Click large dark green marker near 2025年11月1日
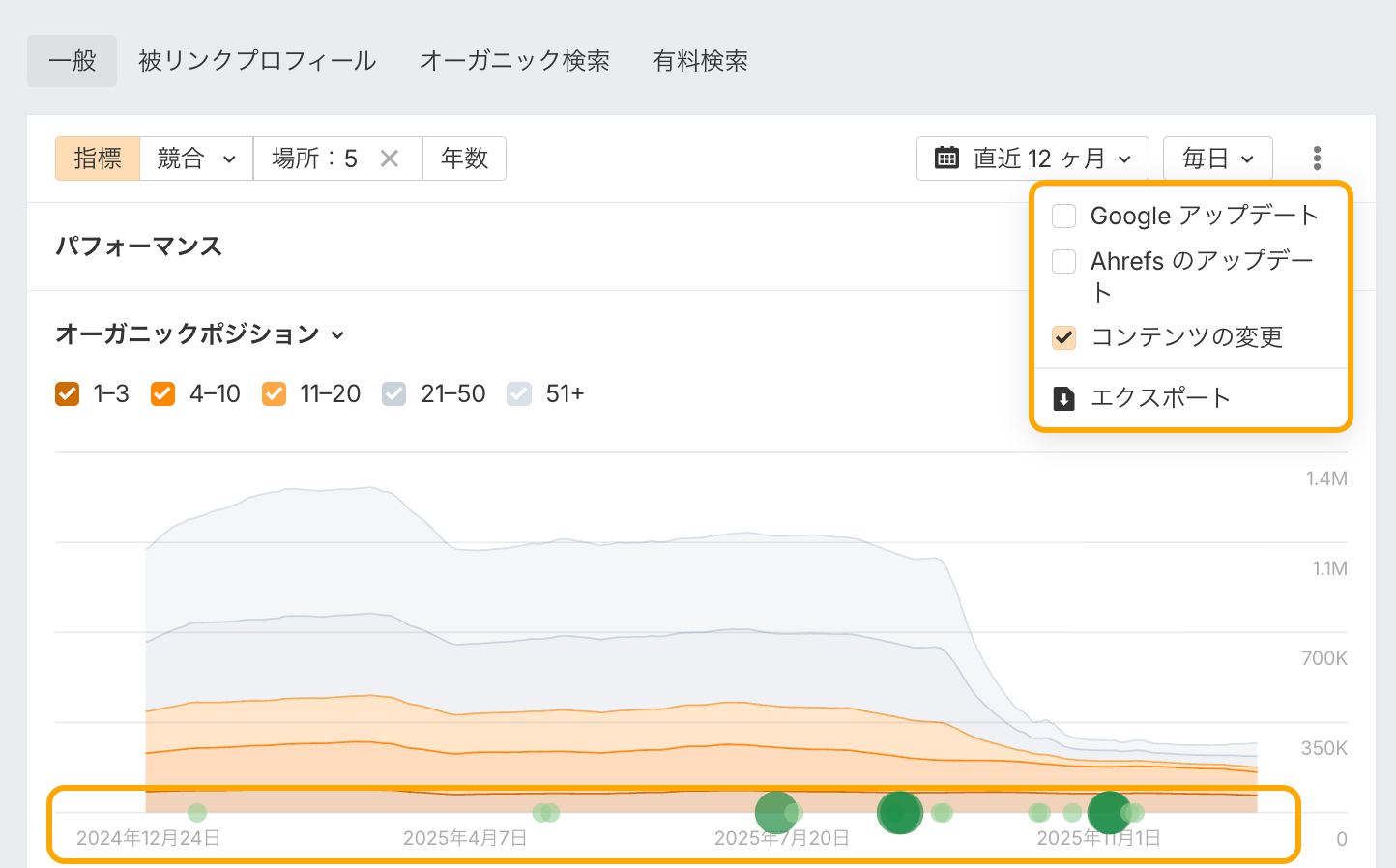1396x868 pixels. [1109, 812]
